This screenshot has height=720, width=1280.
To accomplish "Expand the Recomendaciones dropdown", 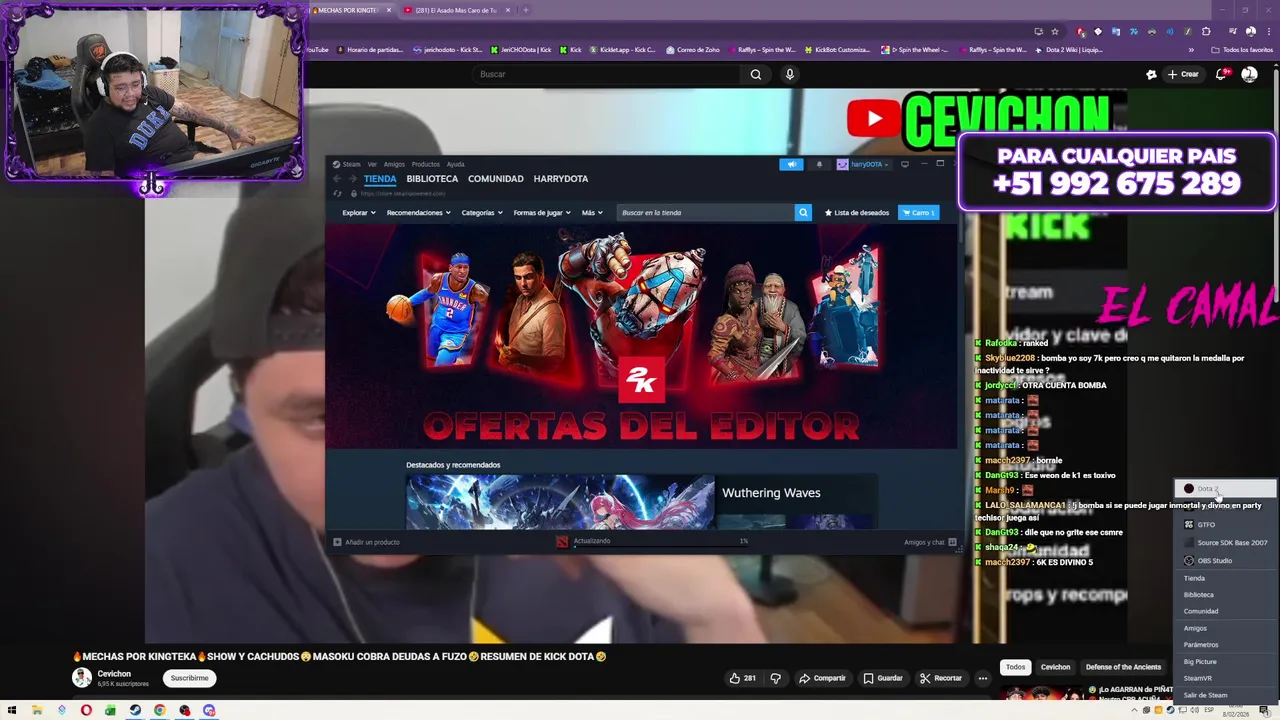I will click(x=419, y=213).
